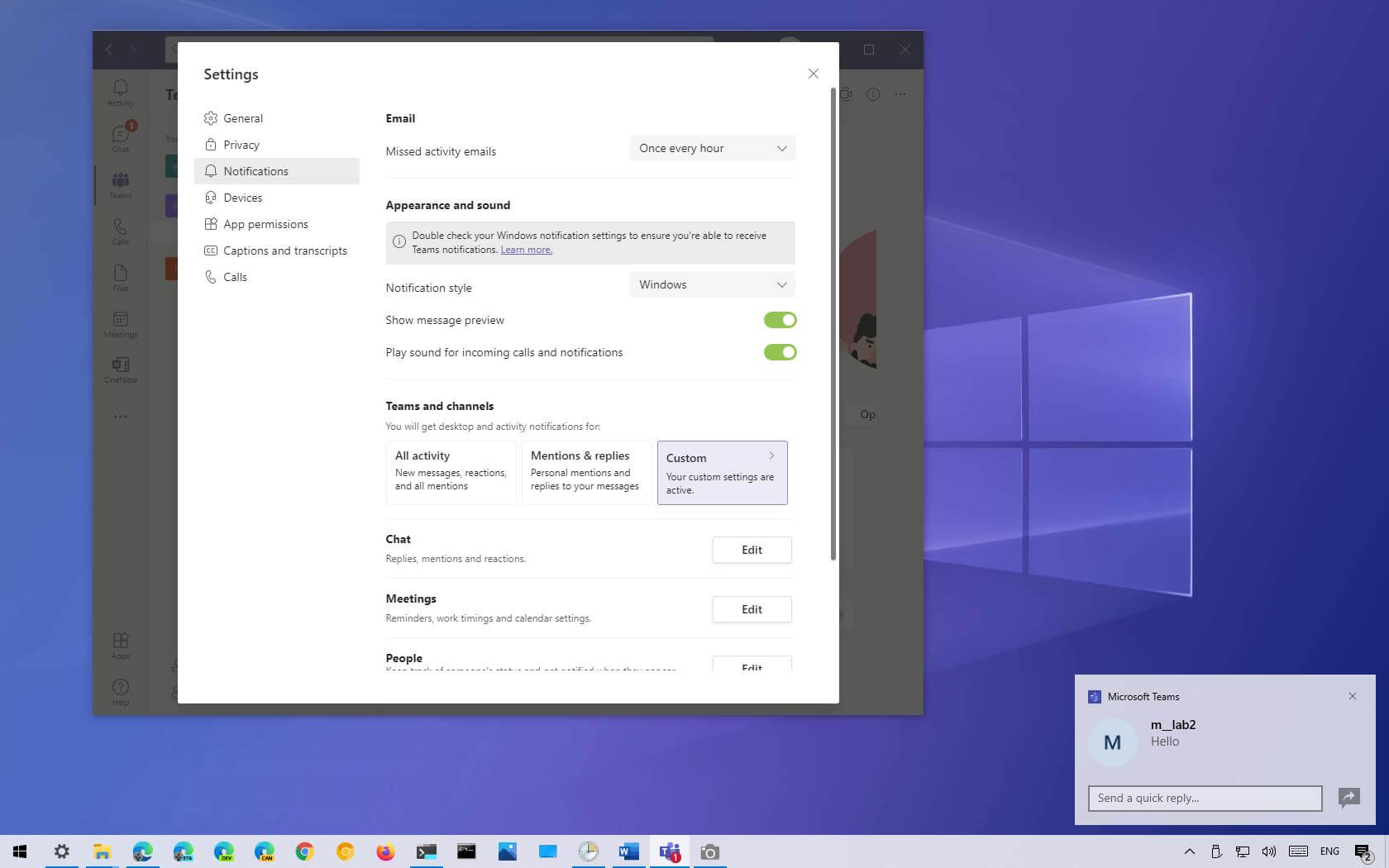This screenshot has width=1389, height=868.
Task: Select the Chat icon in the sidebar
Action: [121, 136]
